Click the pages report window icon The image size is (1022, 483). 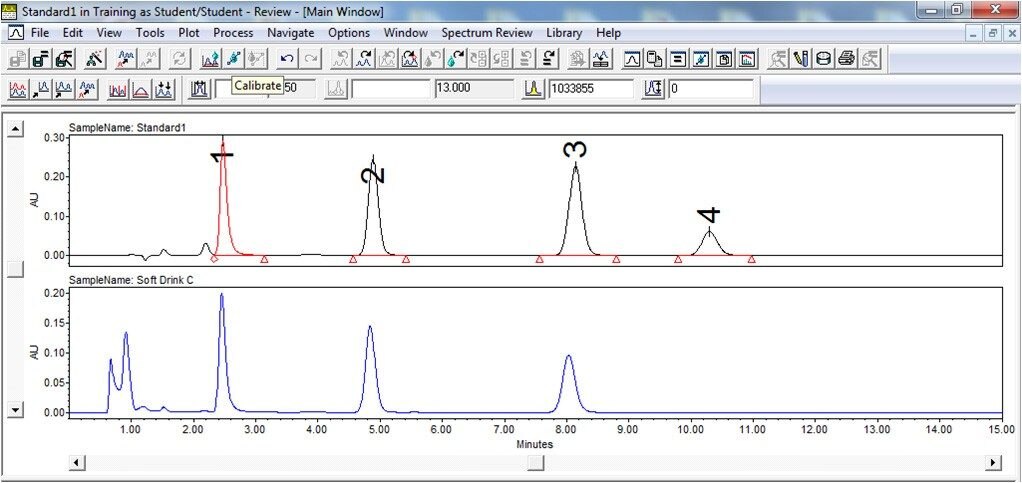coord(723,59)
